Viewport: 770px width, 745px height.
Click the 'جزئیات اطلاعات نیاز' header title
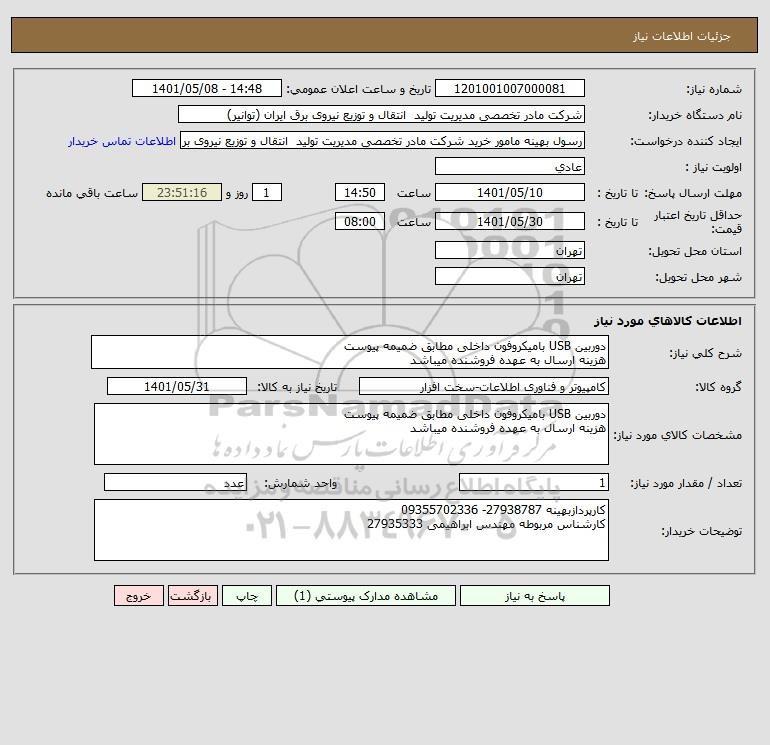point(682,36)
